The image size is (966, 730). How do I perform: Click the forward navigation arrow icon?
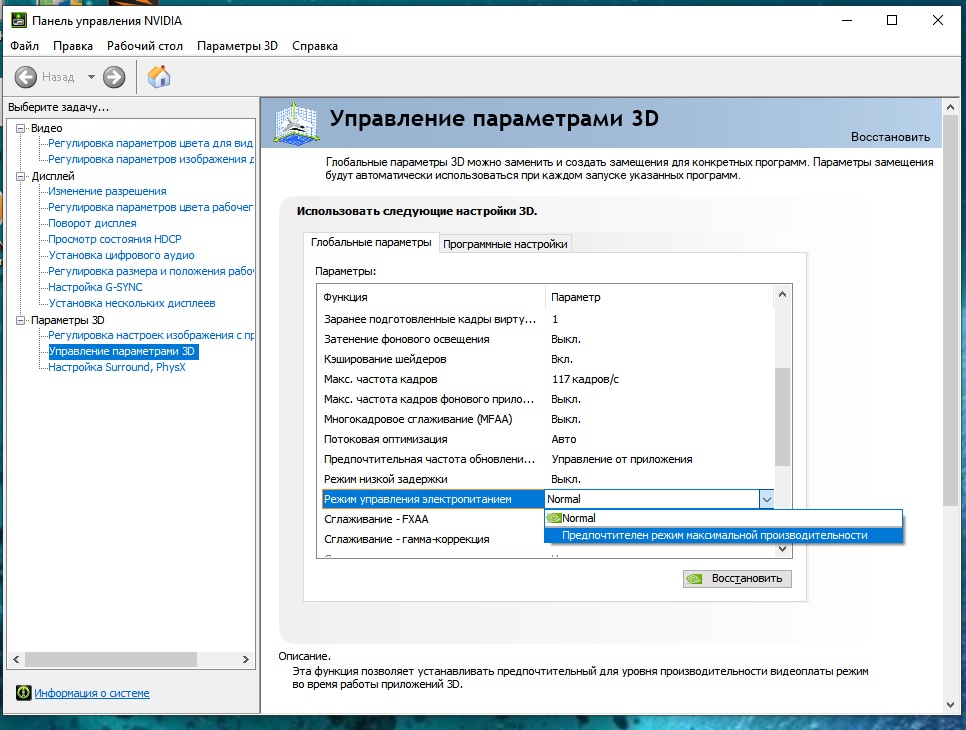[114, 77]
